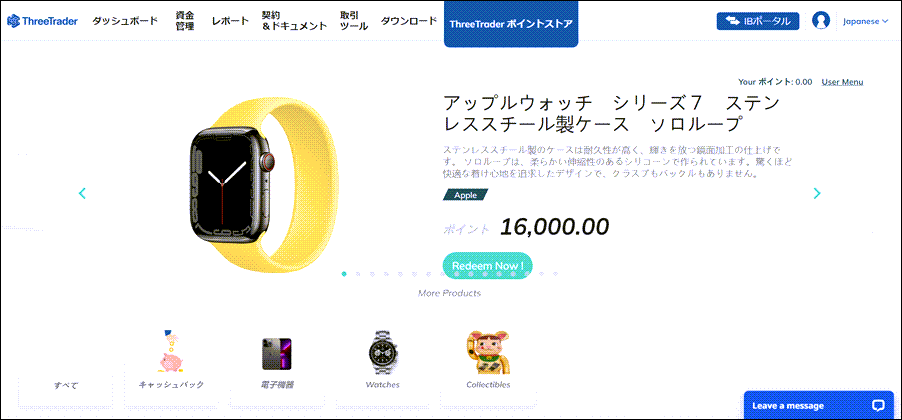Open the ダッシュボード menu item

tap(125, 21)
